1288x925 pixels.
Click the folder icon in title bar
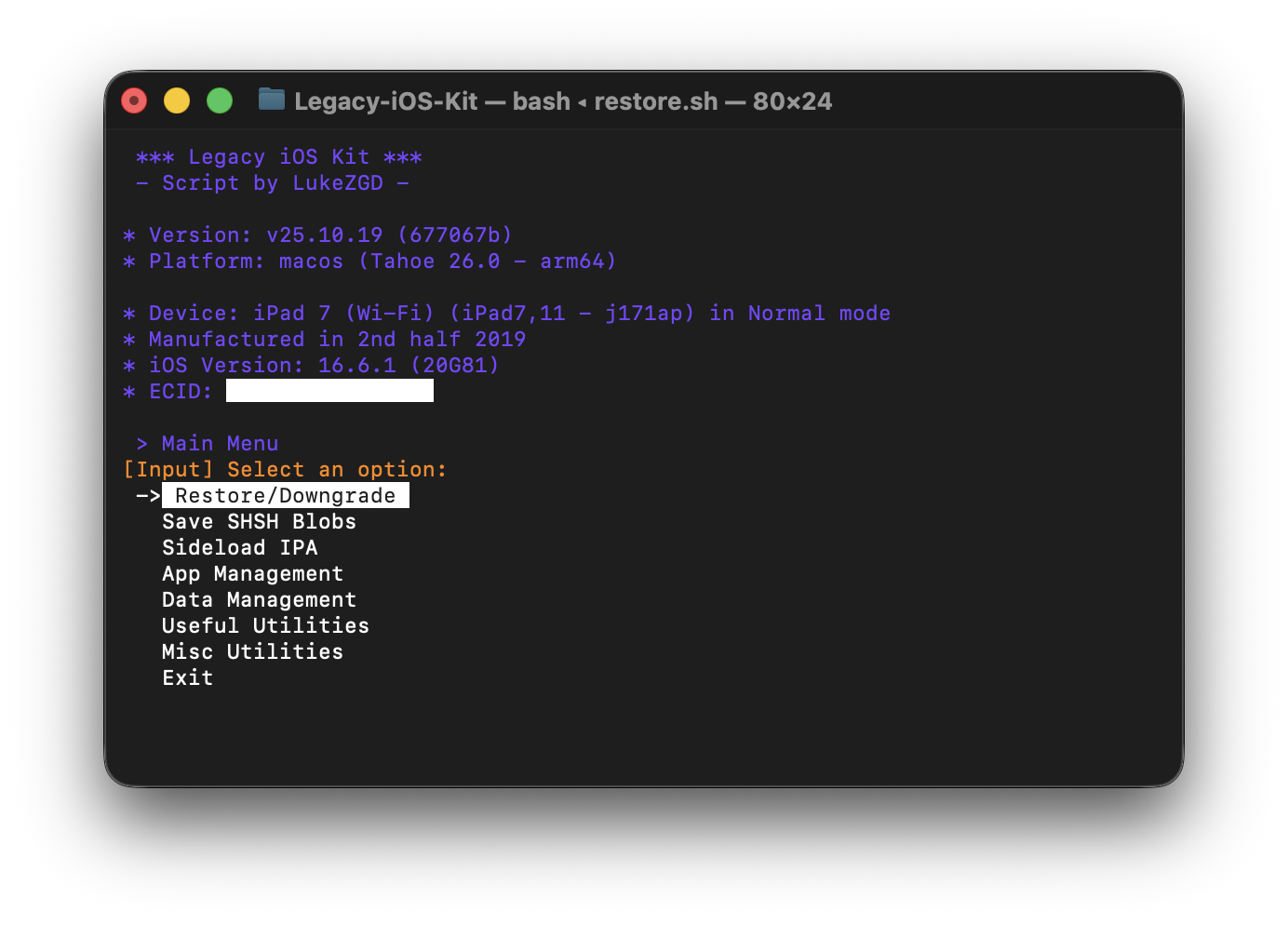click(x=271, y=100)
